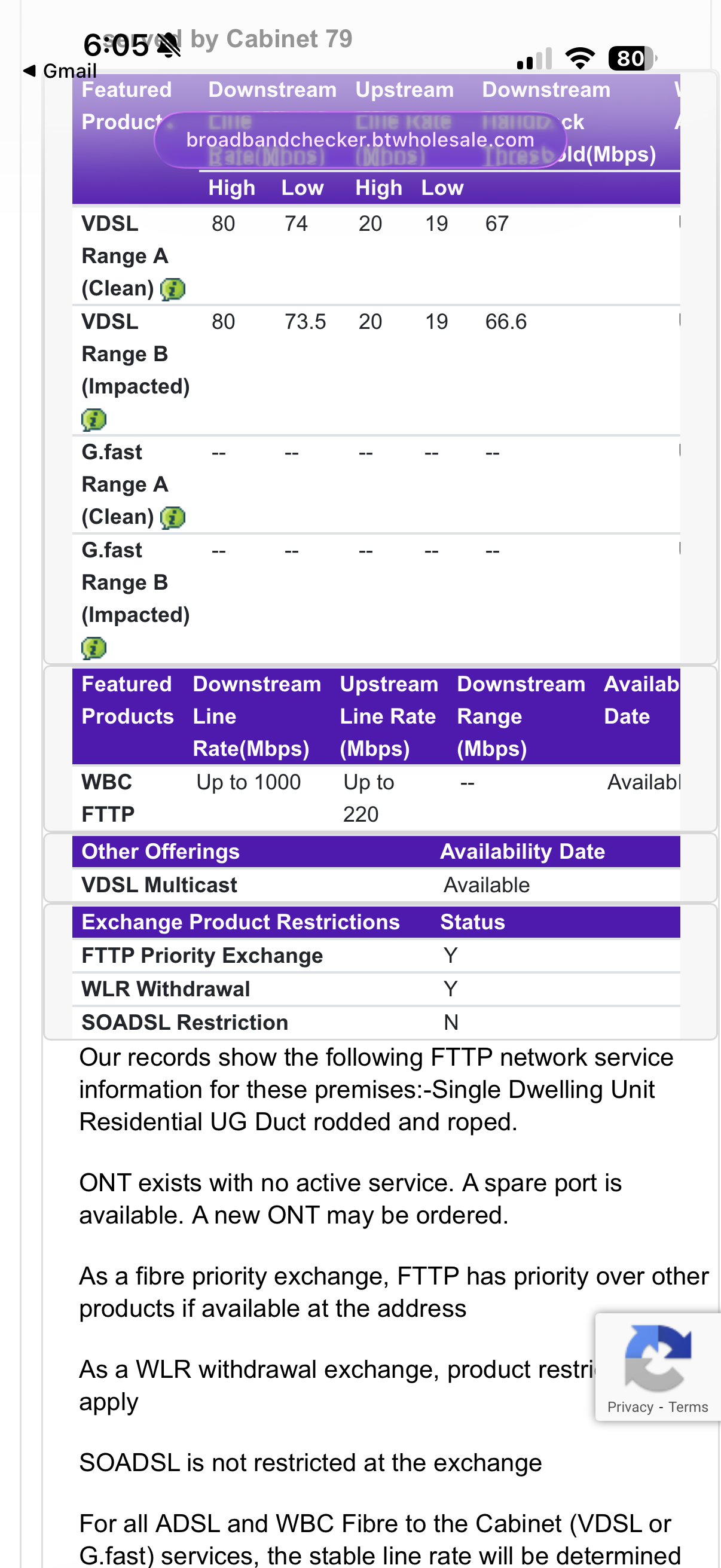Tap the cellular signal bars icon

[534, 59]
